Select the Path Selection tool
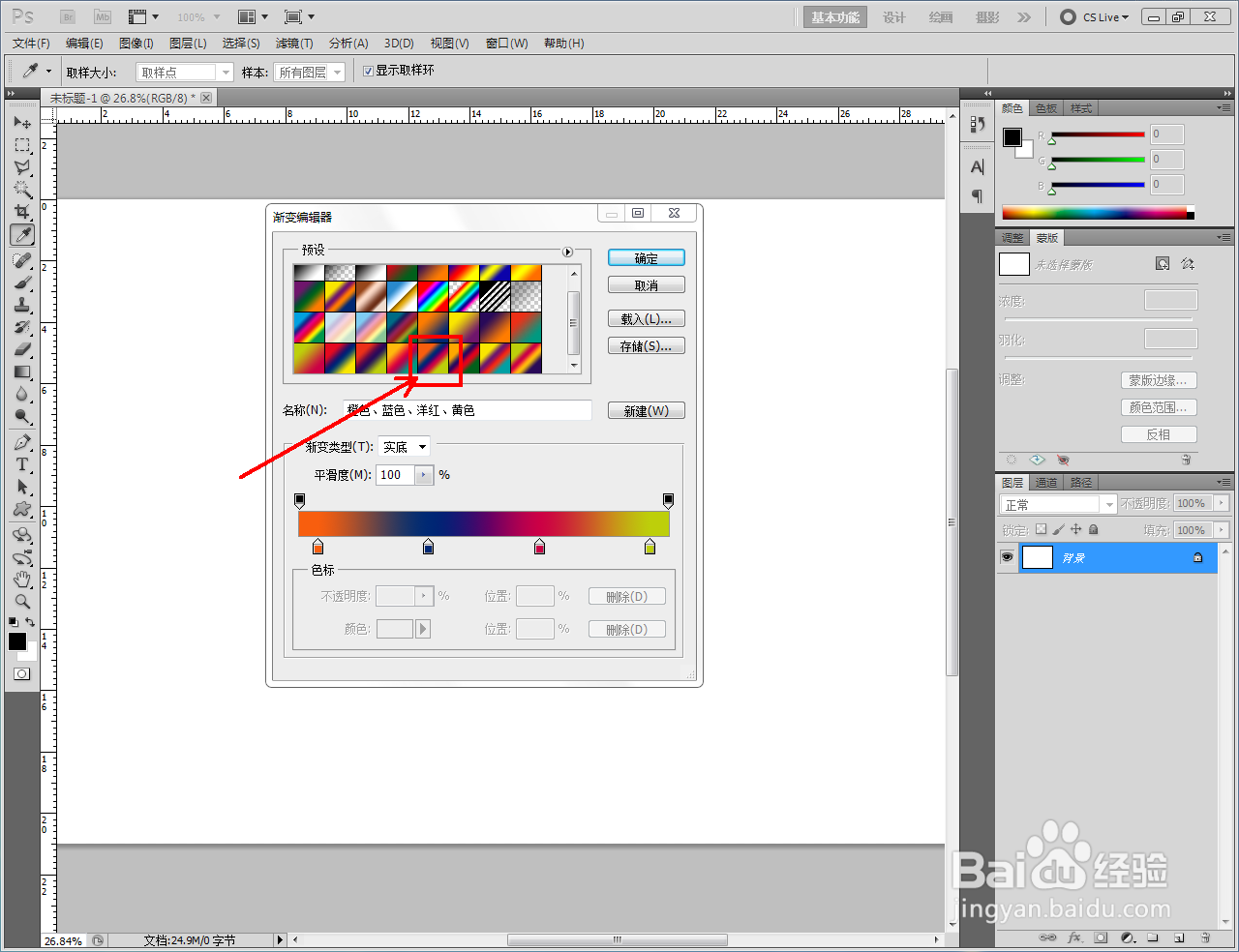The height and width of the screenshot is (952, 1239). tap(22, 487)
